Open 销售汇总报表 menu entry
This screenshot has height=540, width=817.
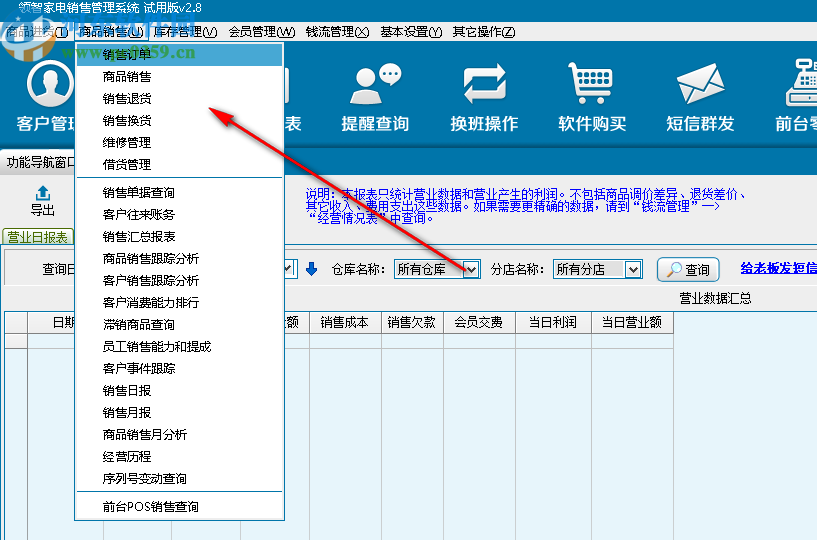point(179,236)
